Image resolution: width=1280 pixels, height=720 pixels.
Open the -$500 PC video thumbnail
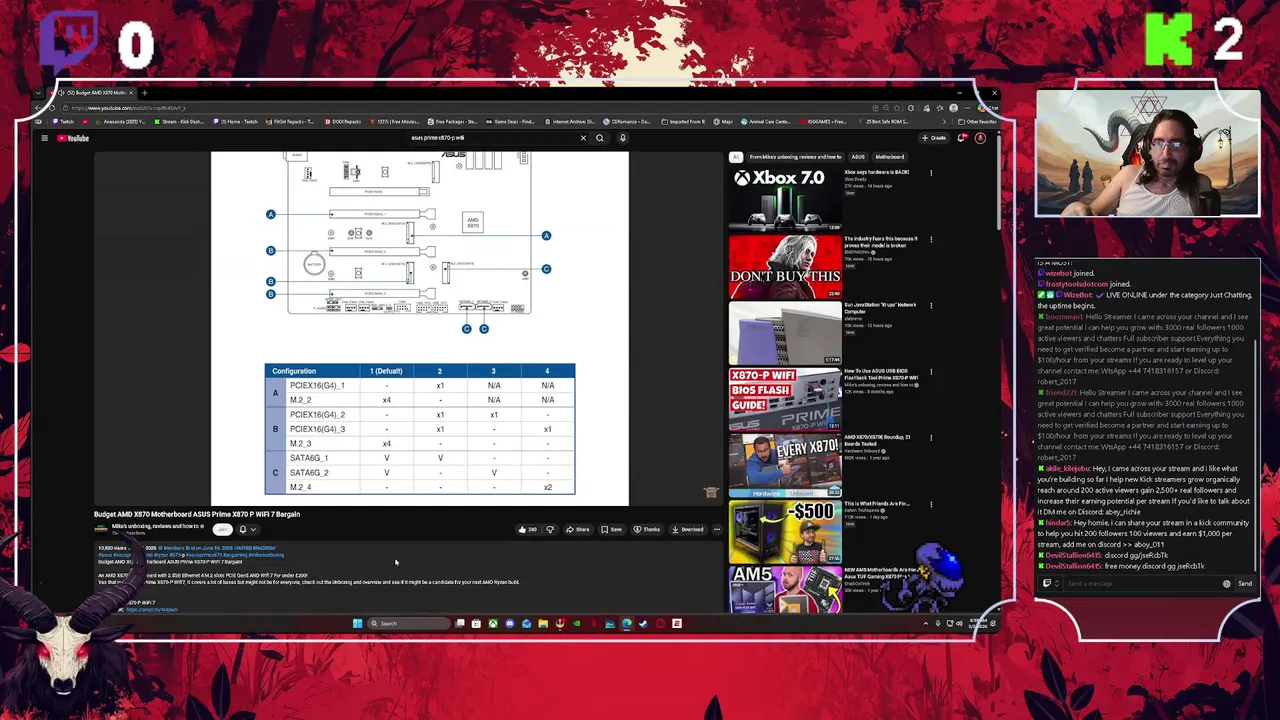785,531
